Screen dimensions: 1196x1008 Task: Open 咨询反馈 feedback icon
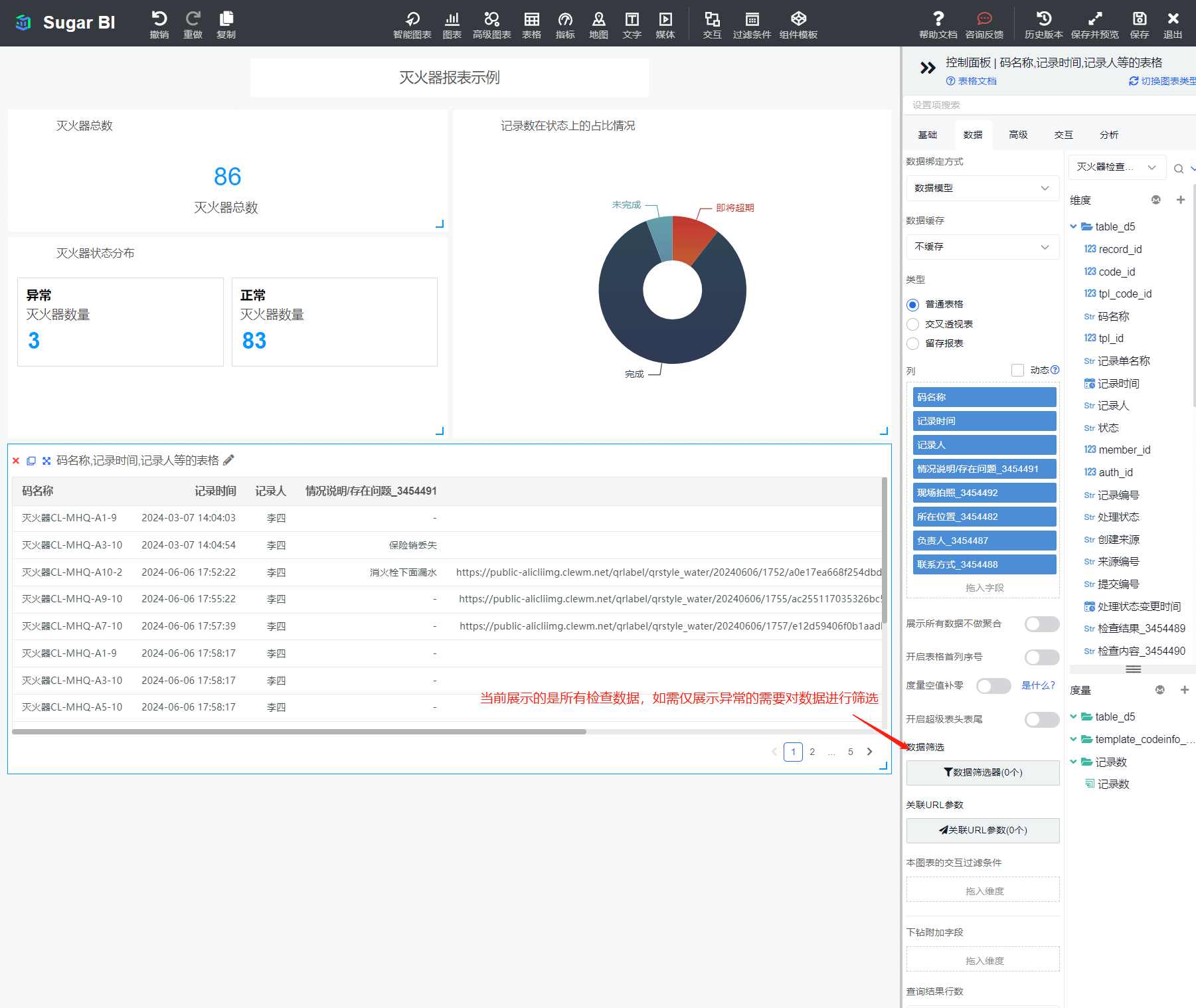(x=985, y=19)
